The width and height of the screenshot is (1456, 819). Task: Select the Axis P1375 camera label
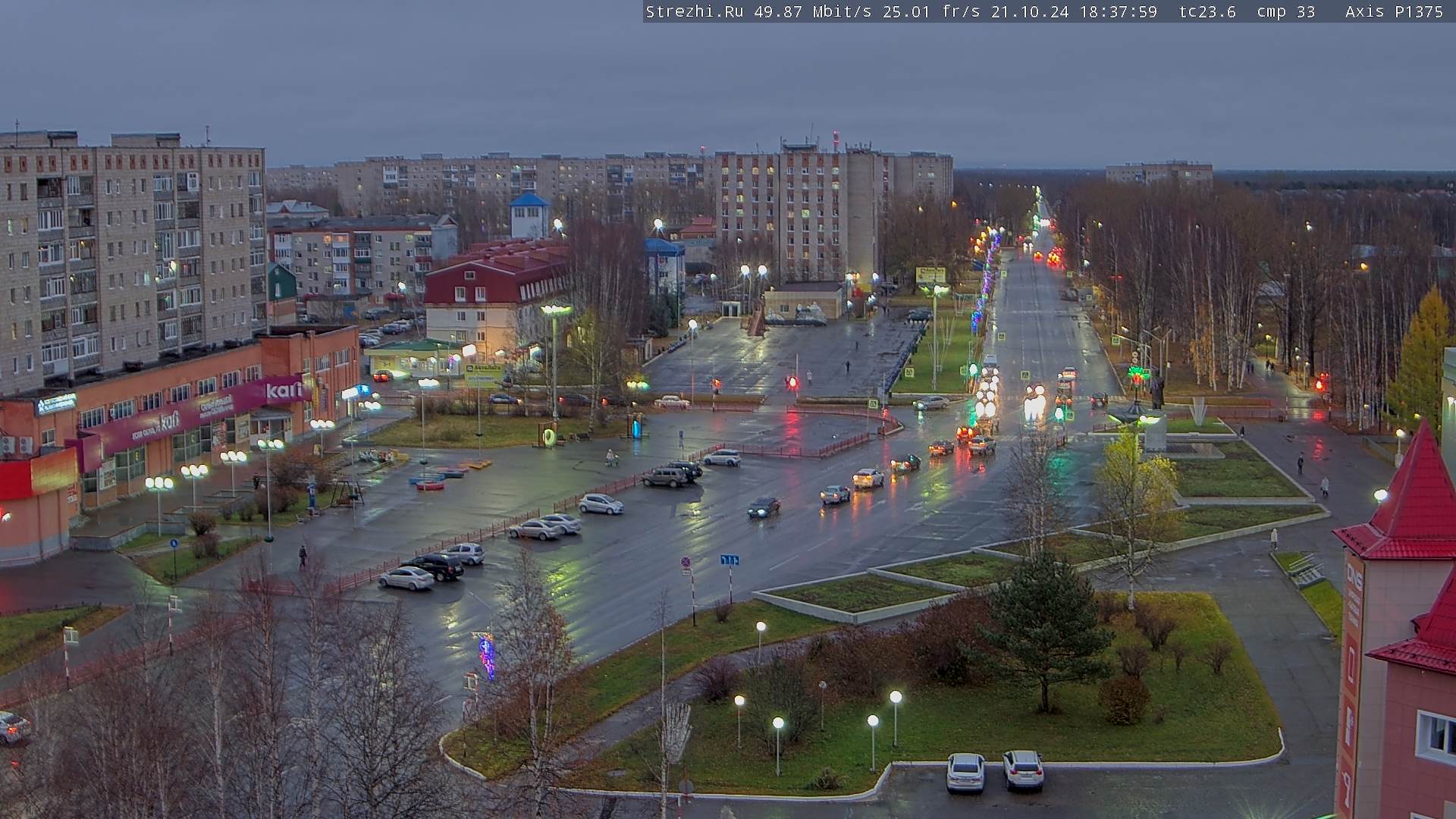[x=1395, y=12]
